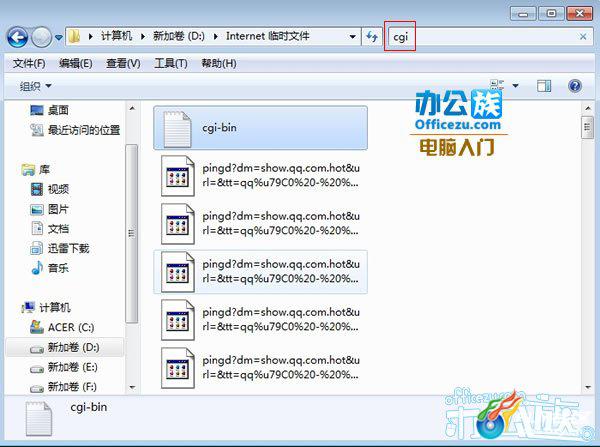Image resolution: width=600 pixels, height=447 pixels.
Task: Click the file list scrollbar up arrow
Action: (x=588, y=109)
